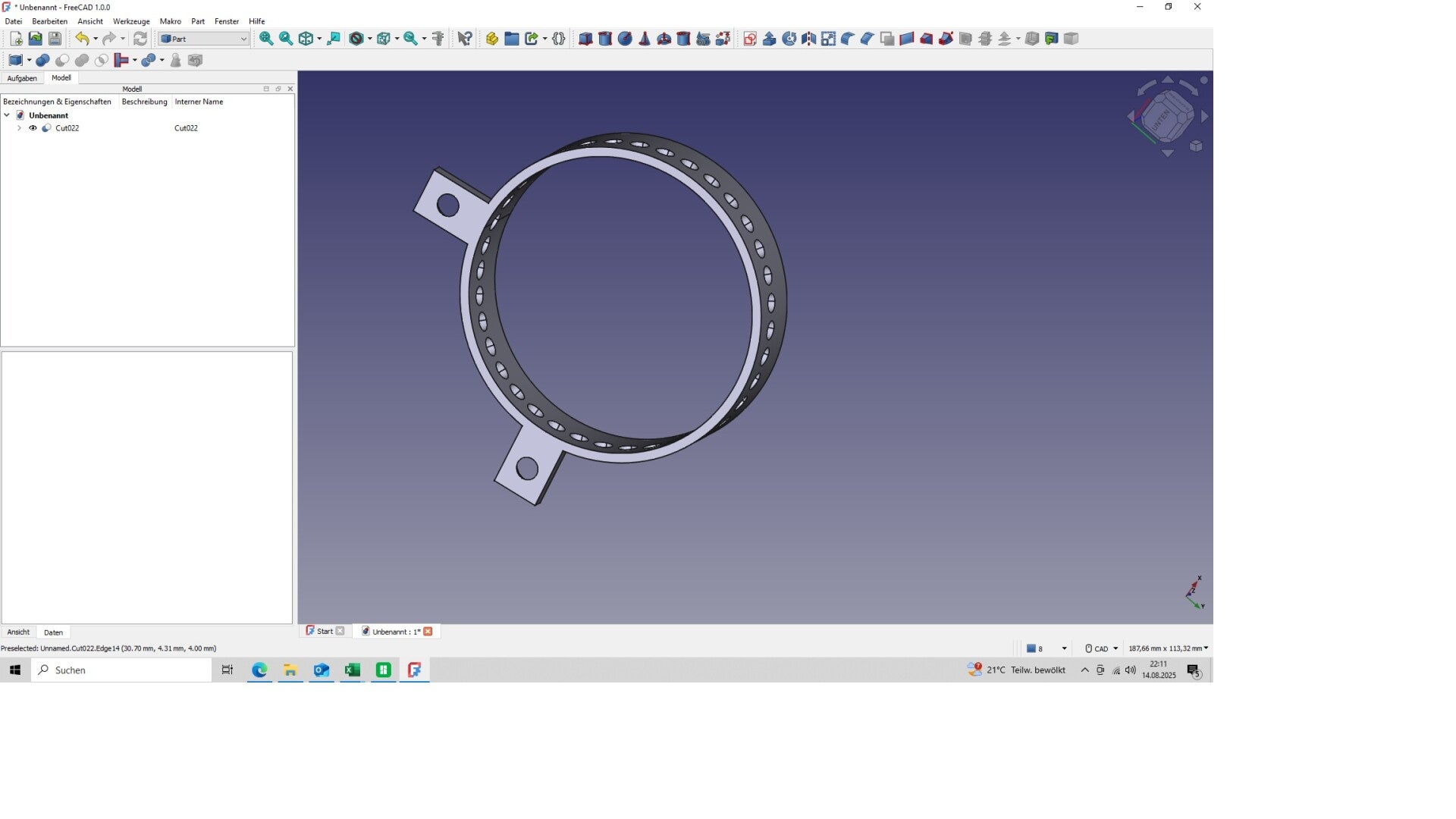Click the Start document tab
Image resolution: width=1456 pixels, height=819 pixels.
tap(325, 631)
